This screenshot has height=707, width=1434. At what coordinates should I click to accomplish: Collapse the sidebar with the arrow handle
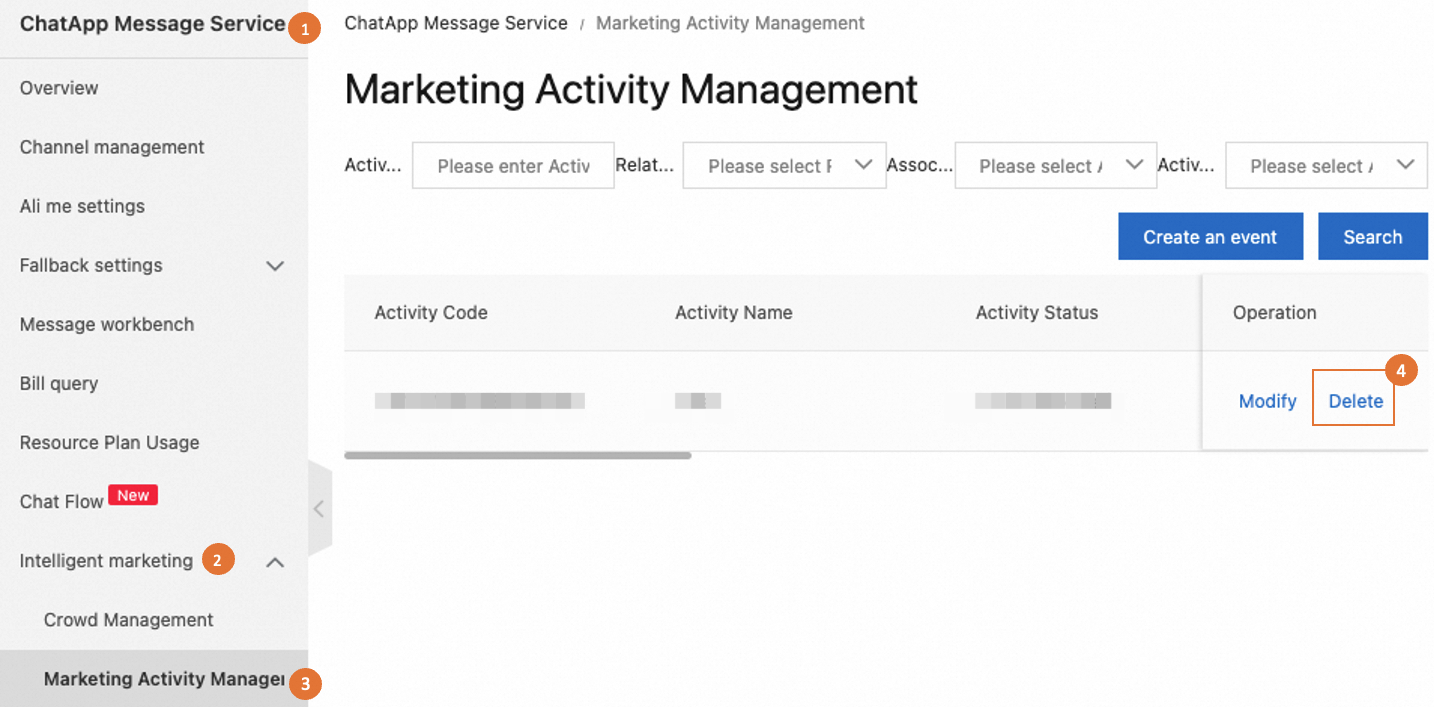coord(319,508)
